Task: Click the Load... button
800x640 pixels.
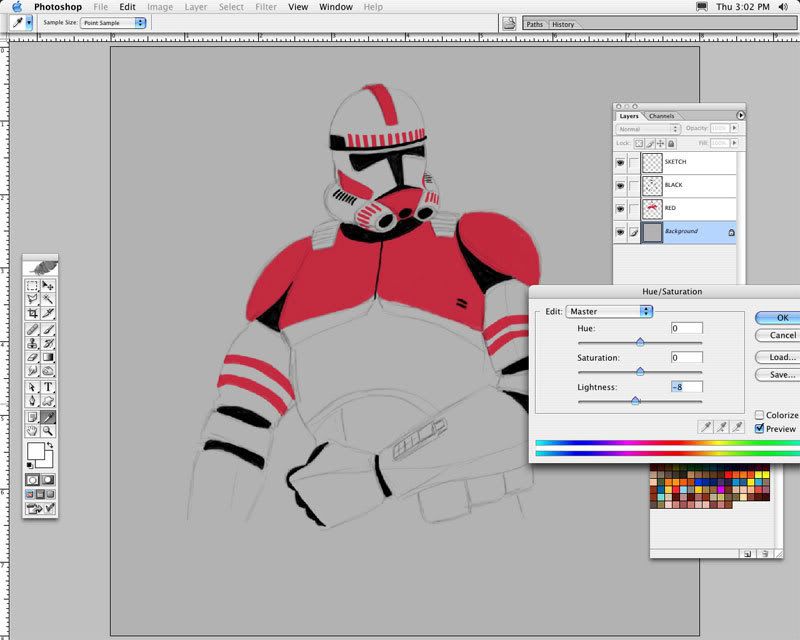Action: tap(778, 357)
